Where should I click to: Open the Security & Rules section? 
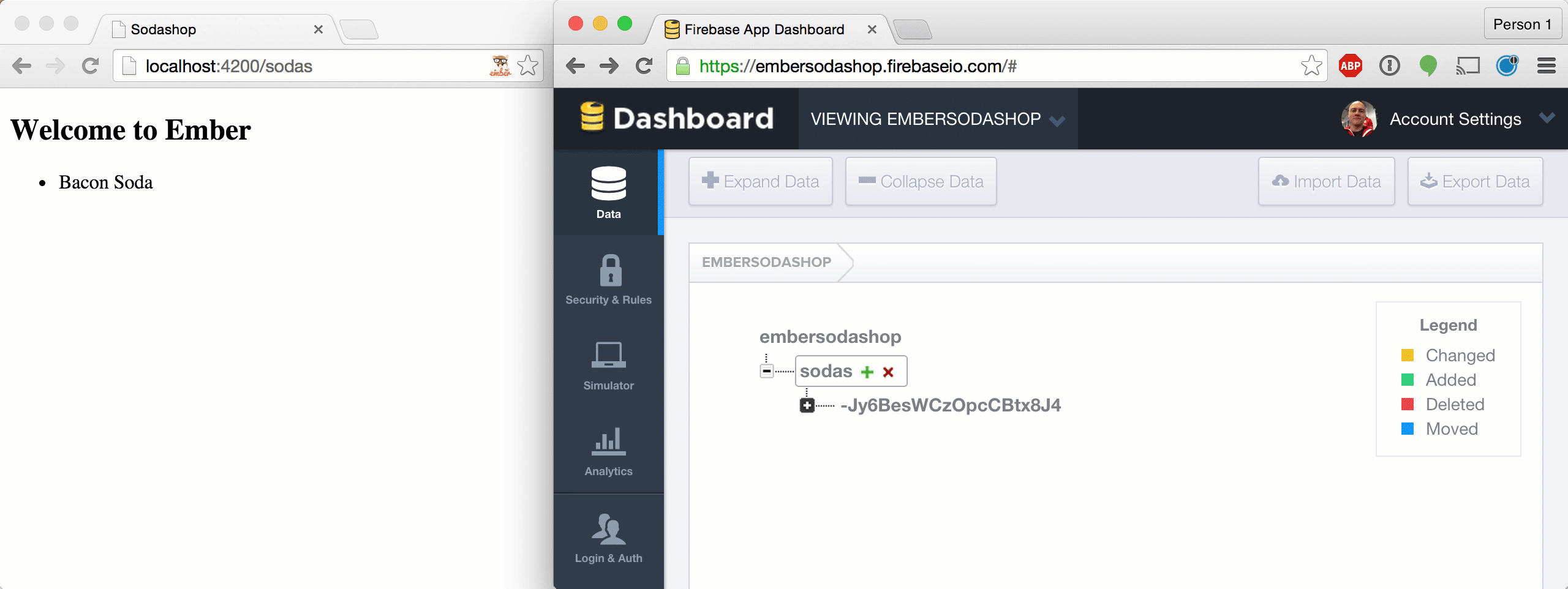point(608,279)
